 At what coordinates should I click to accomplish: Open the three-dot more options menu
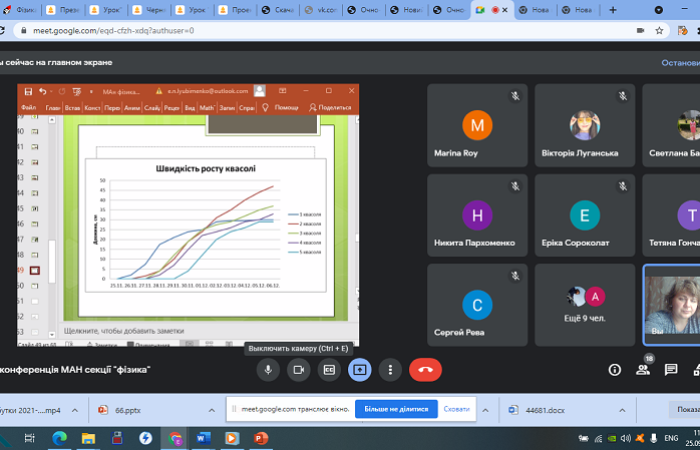point(390,370)
